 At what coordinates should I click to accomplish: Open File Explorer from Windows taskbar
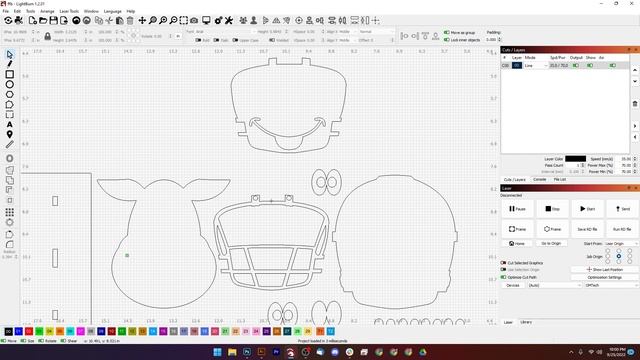point(232,352)
